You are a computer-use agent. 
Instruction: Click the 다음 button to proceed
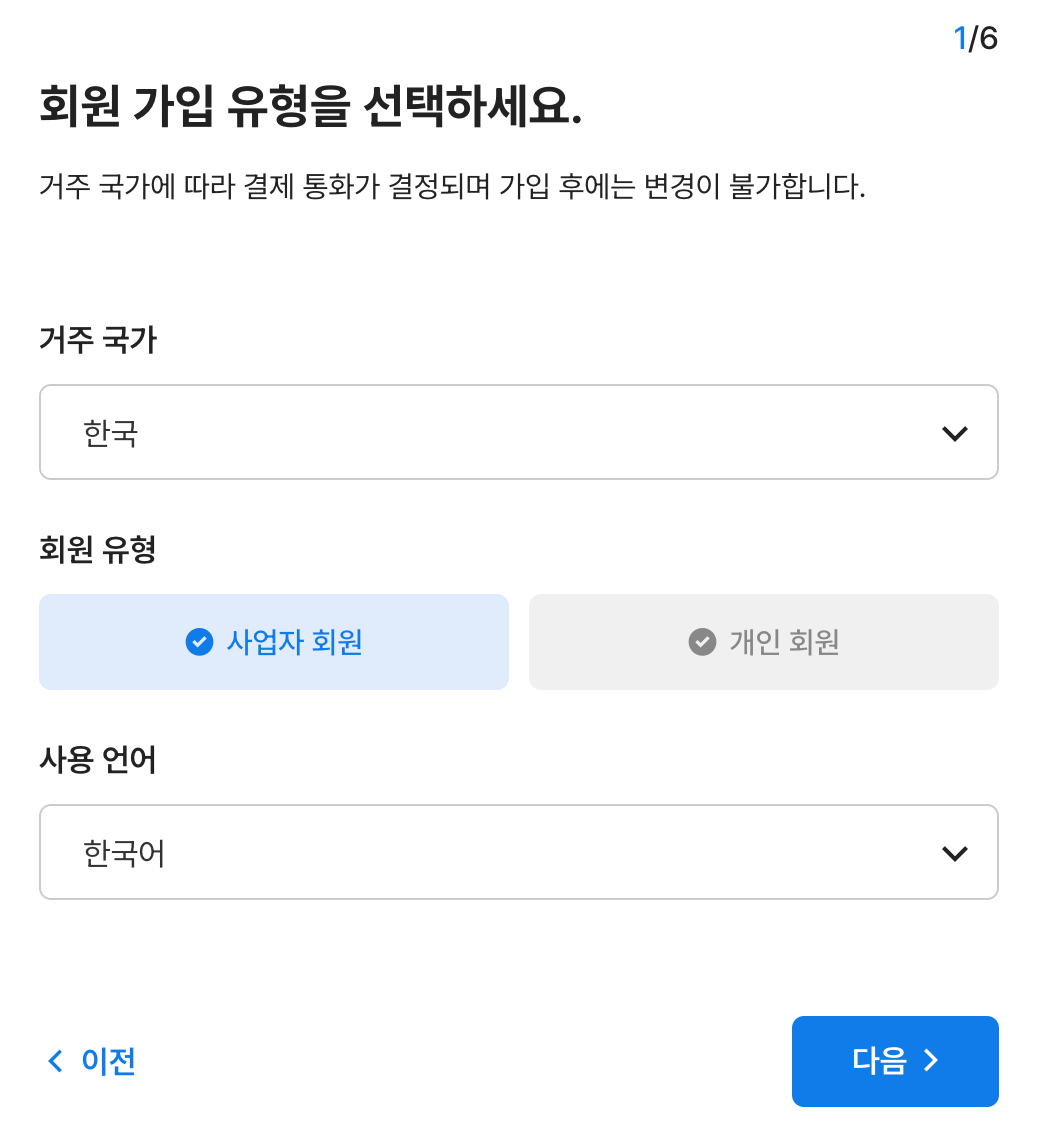pos(895,1061)
